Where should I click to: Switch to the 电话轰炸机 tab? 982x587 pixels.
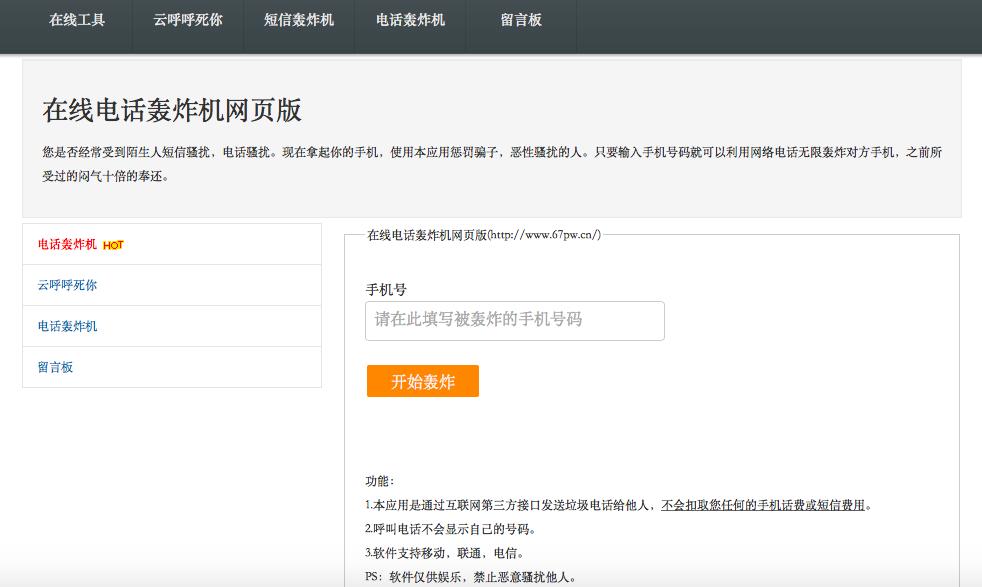(409, 21)
